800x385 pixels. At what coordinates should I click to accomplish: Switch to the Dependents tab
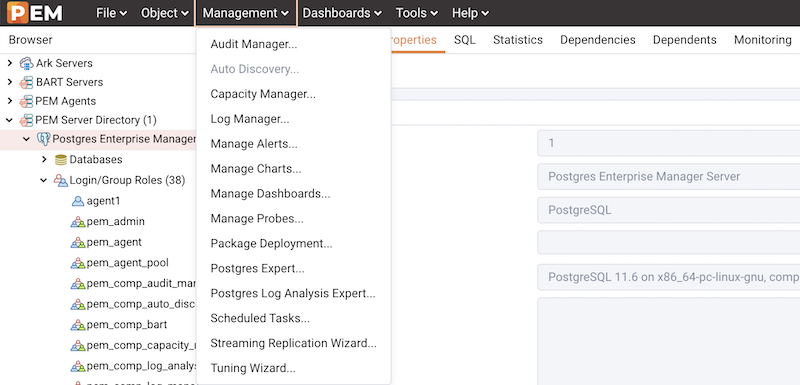685,40
